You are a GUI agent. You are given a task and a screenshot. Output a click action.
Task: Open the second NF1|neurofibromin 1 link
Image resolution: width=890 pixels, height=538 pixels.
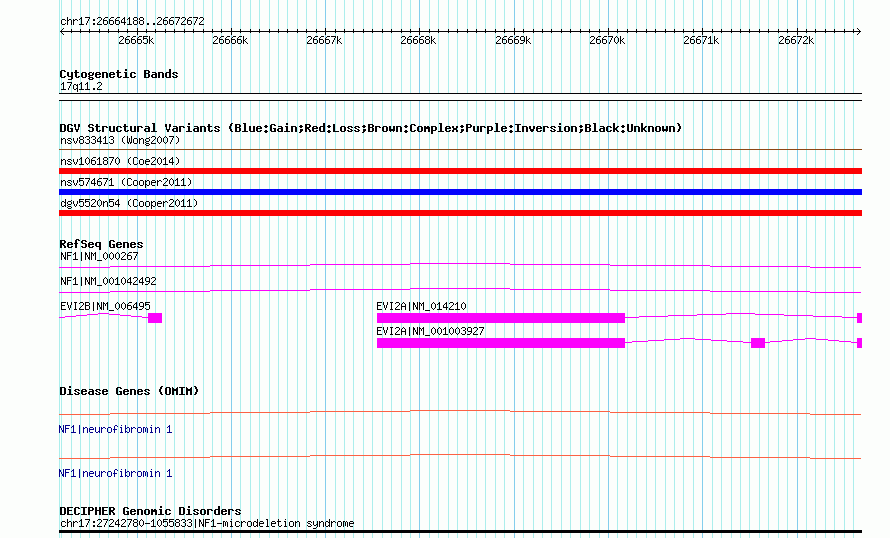pyautogui.click(x=115, y=473)
